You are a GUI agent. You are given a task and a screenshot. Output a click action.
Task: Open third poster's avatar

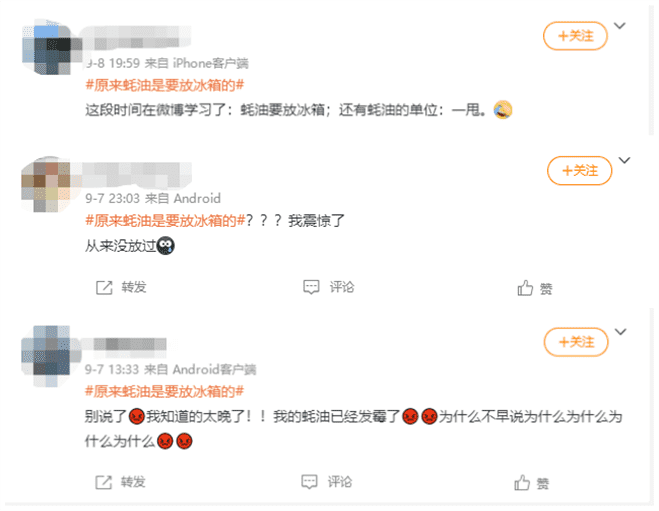(x=47, y=356)
